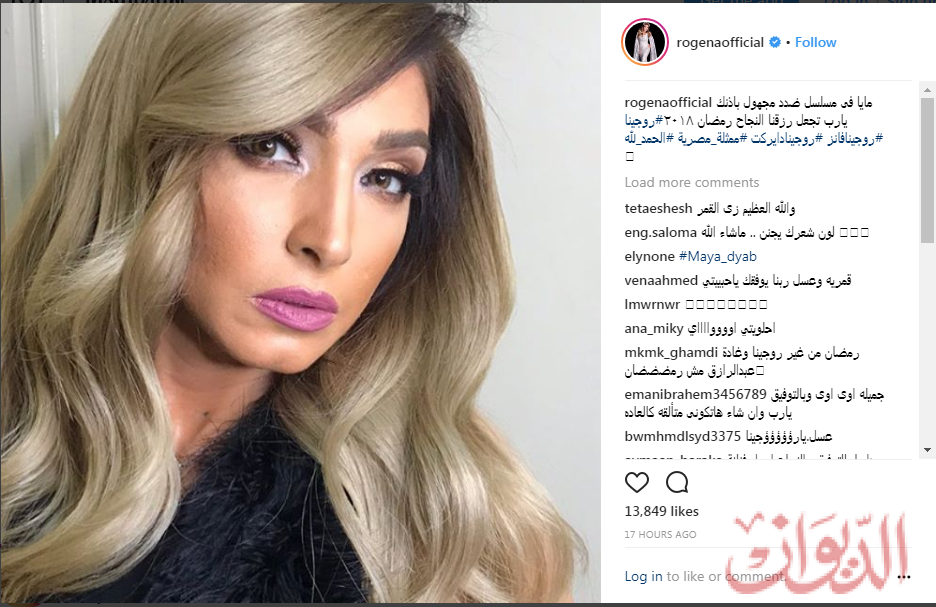Click the Follow link
This screenshot has width=936, height=607.
tap(815, 42)
